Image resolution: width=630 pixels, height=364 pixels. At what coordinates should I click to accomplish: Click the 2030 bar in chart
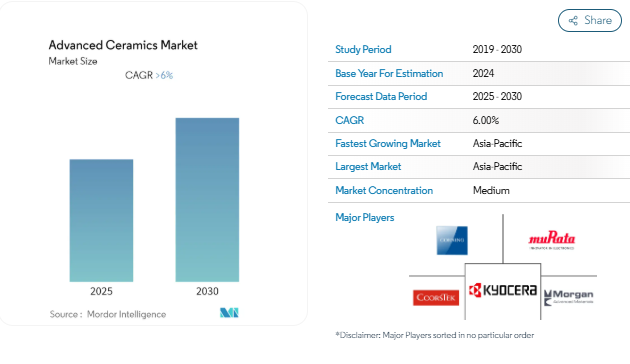(207, 200)
